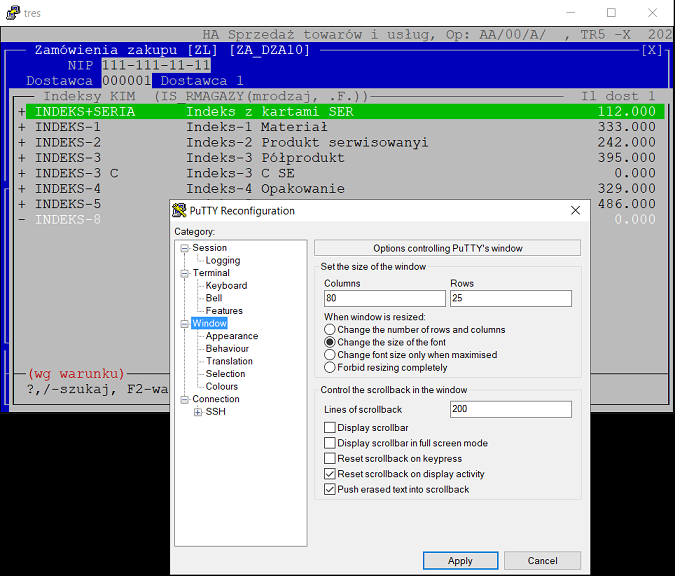
Task: Click the red (wg warunku) label
Action: click(76, 373)
